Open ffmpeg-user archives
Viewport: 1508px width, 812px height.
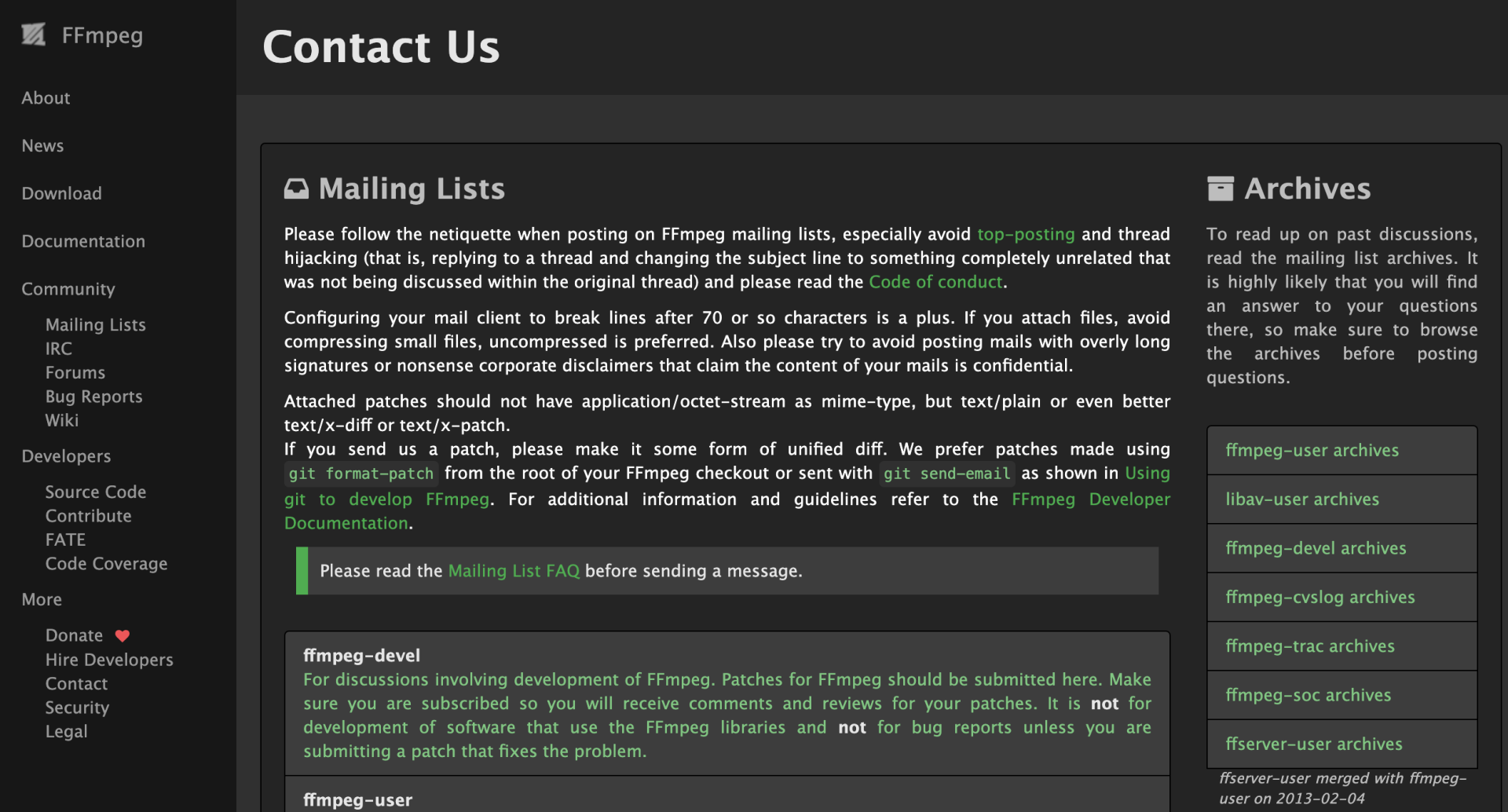(x=1312, y=451)
